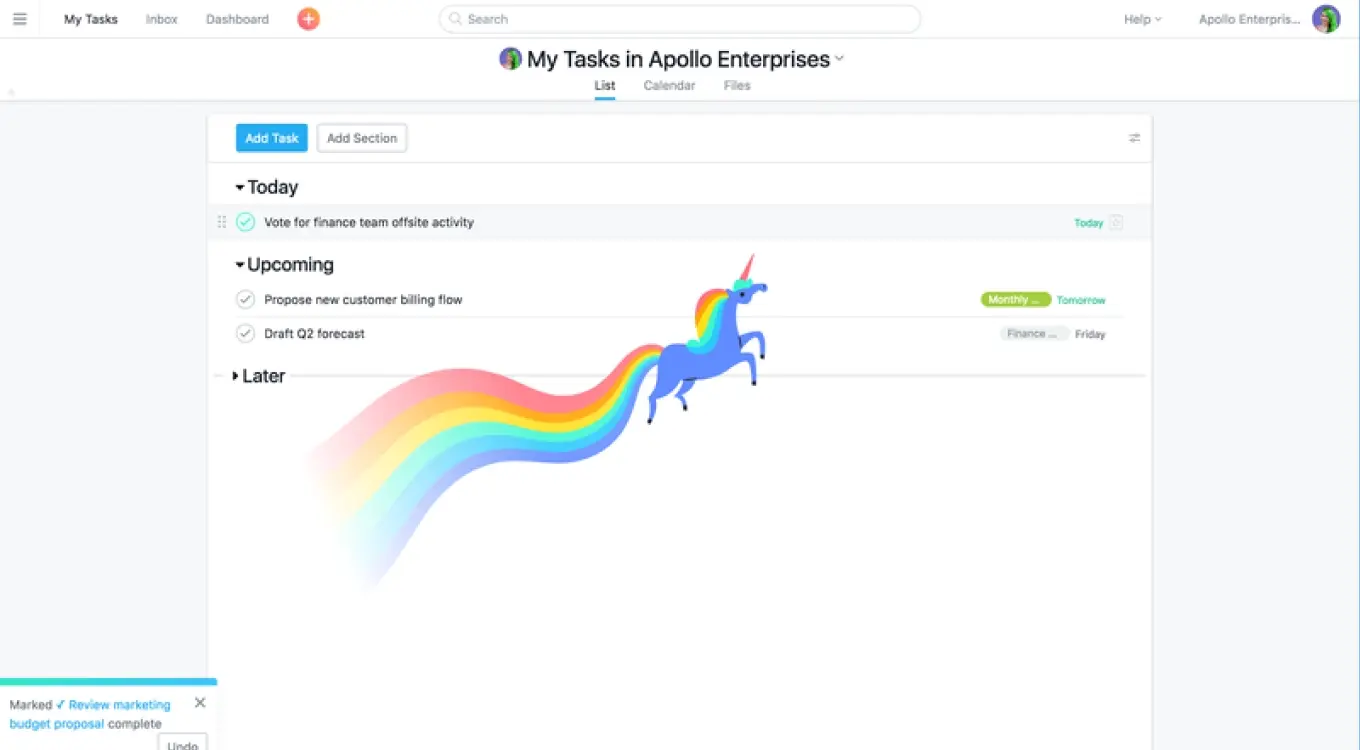Click the Add Task button
The width and height of the screenshot is (1360, 750).
click(271, 138)
